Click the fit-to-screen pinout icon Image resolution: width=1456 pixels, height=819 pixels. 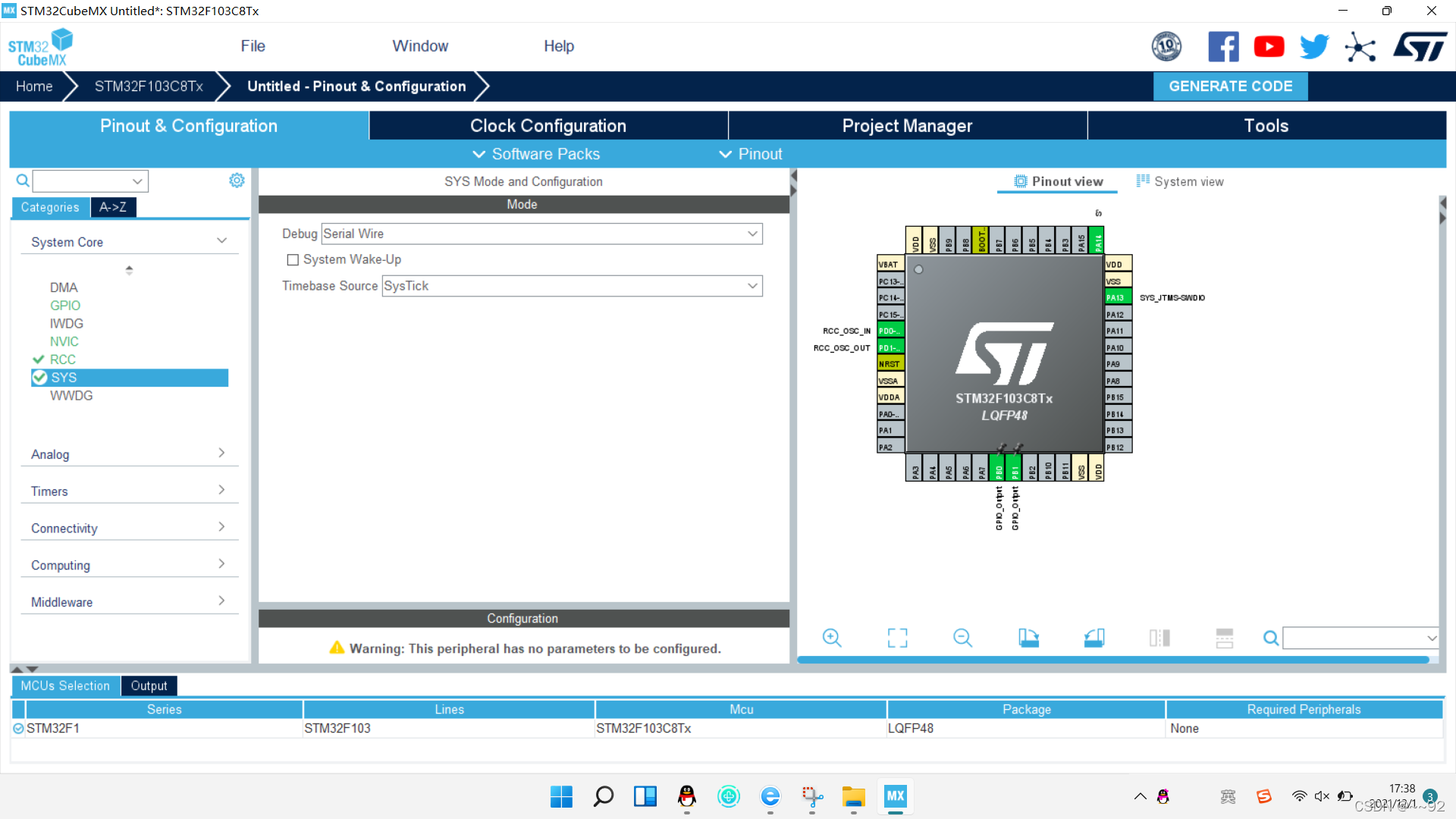click(x=897, y=638)
